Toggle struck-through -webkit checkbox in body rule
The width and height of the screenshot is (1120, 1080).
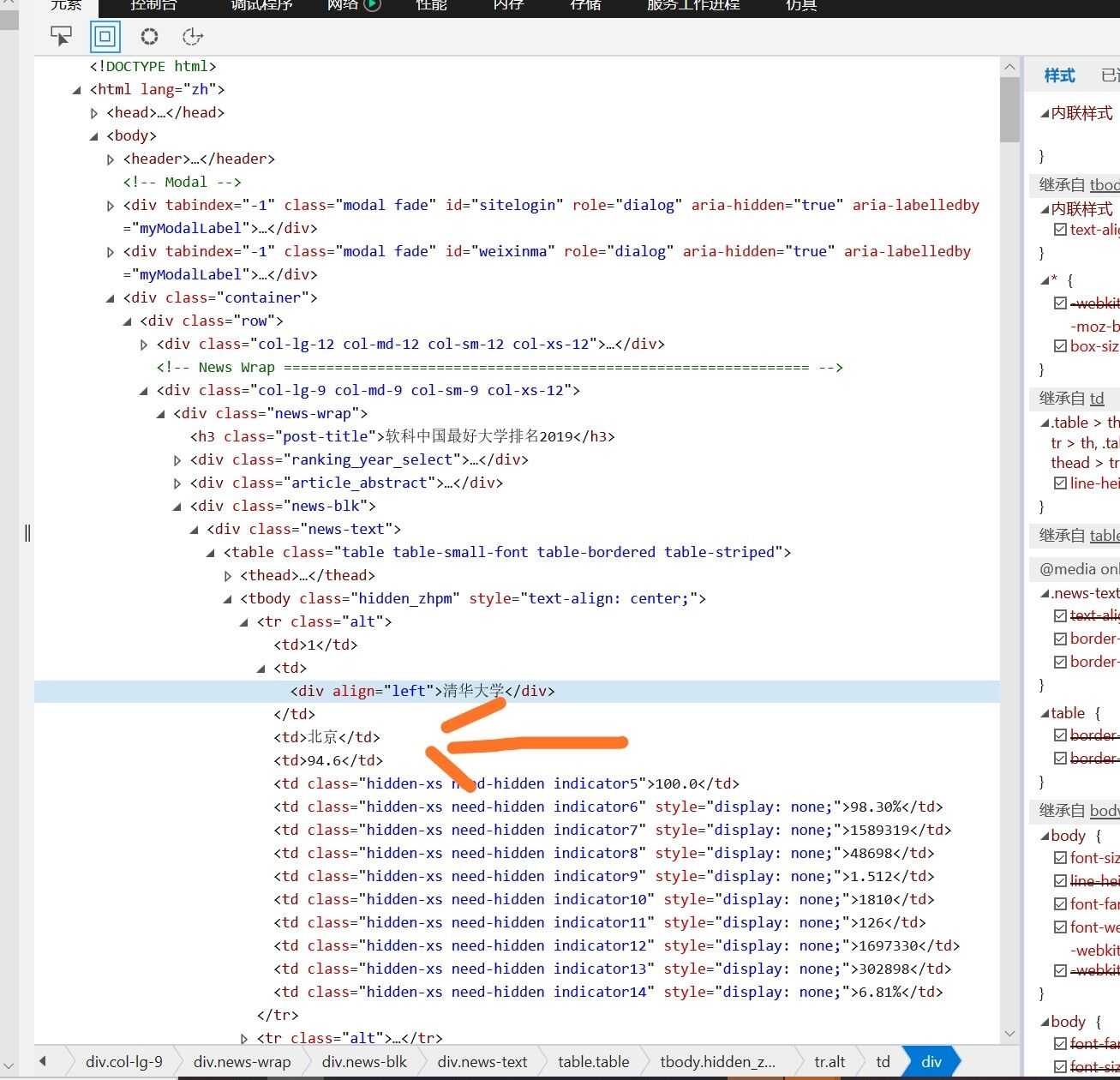[x=1060, y=969]
